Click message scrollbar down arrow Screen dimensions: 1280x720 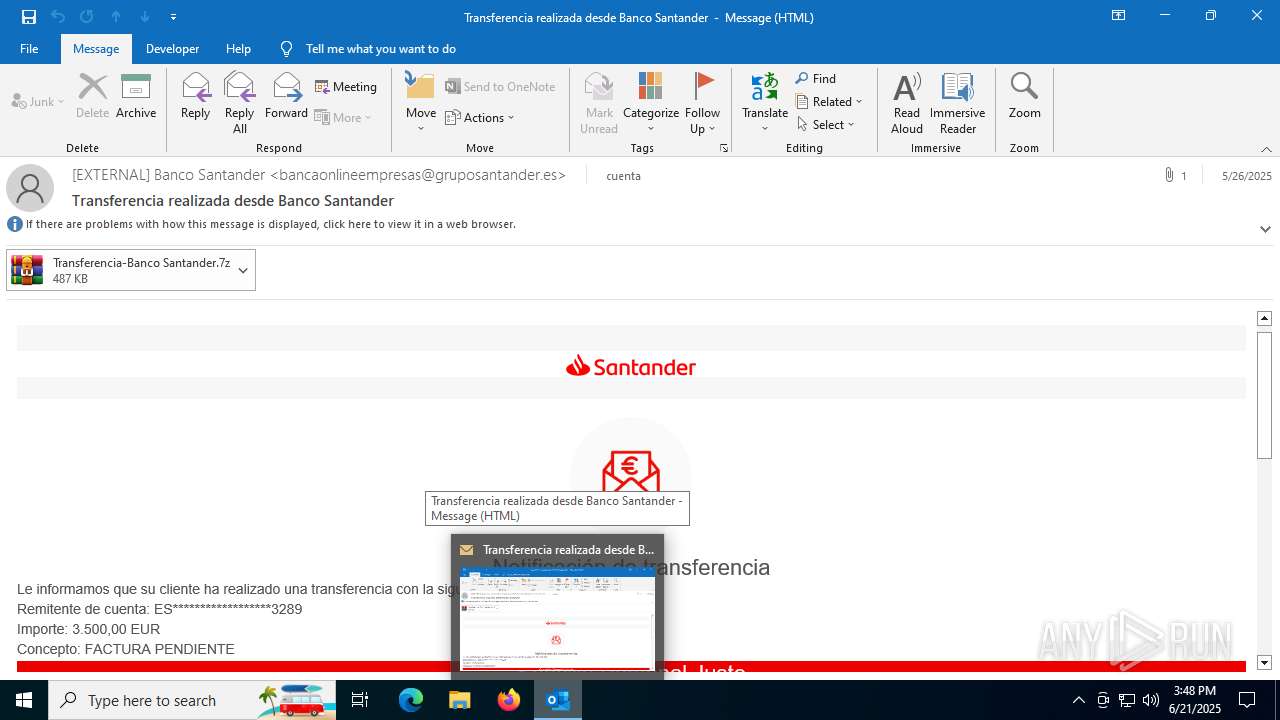1264,662
